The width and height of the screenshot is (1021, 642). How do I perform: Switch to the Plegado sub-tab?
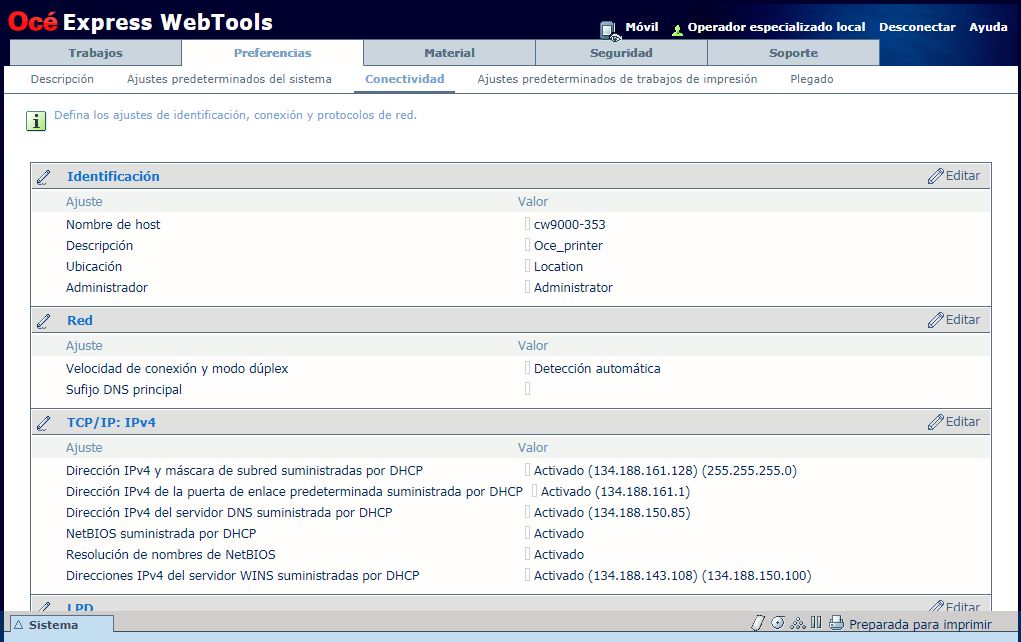click(811, 79)
